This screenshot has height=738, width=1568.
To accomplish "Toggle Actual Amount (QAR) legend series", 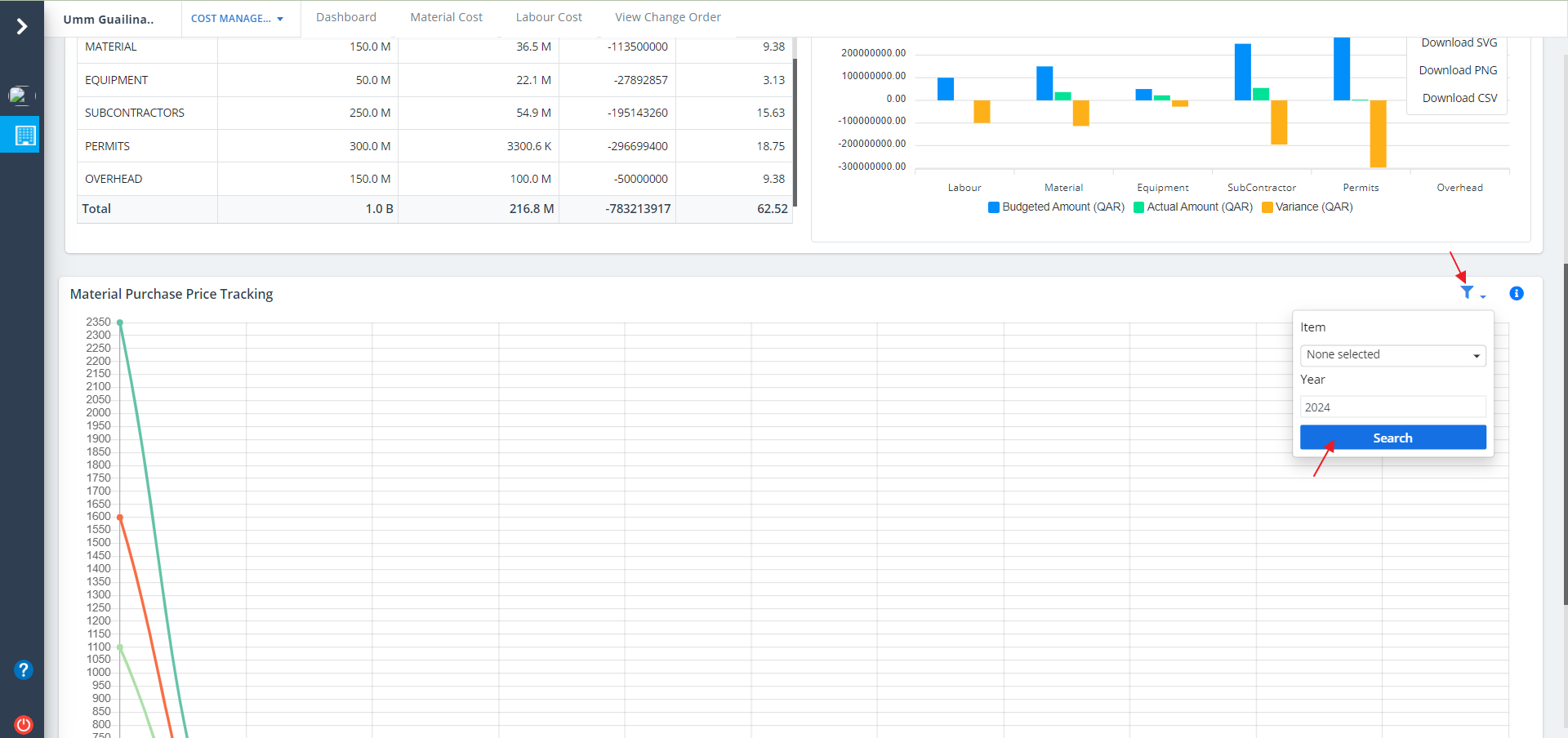I will tap(1193, 207).
